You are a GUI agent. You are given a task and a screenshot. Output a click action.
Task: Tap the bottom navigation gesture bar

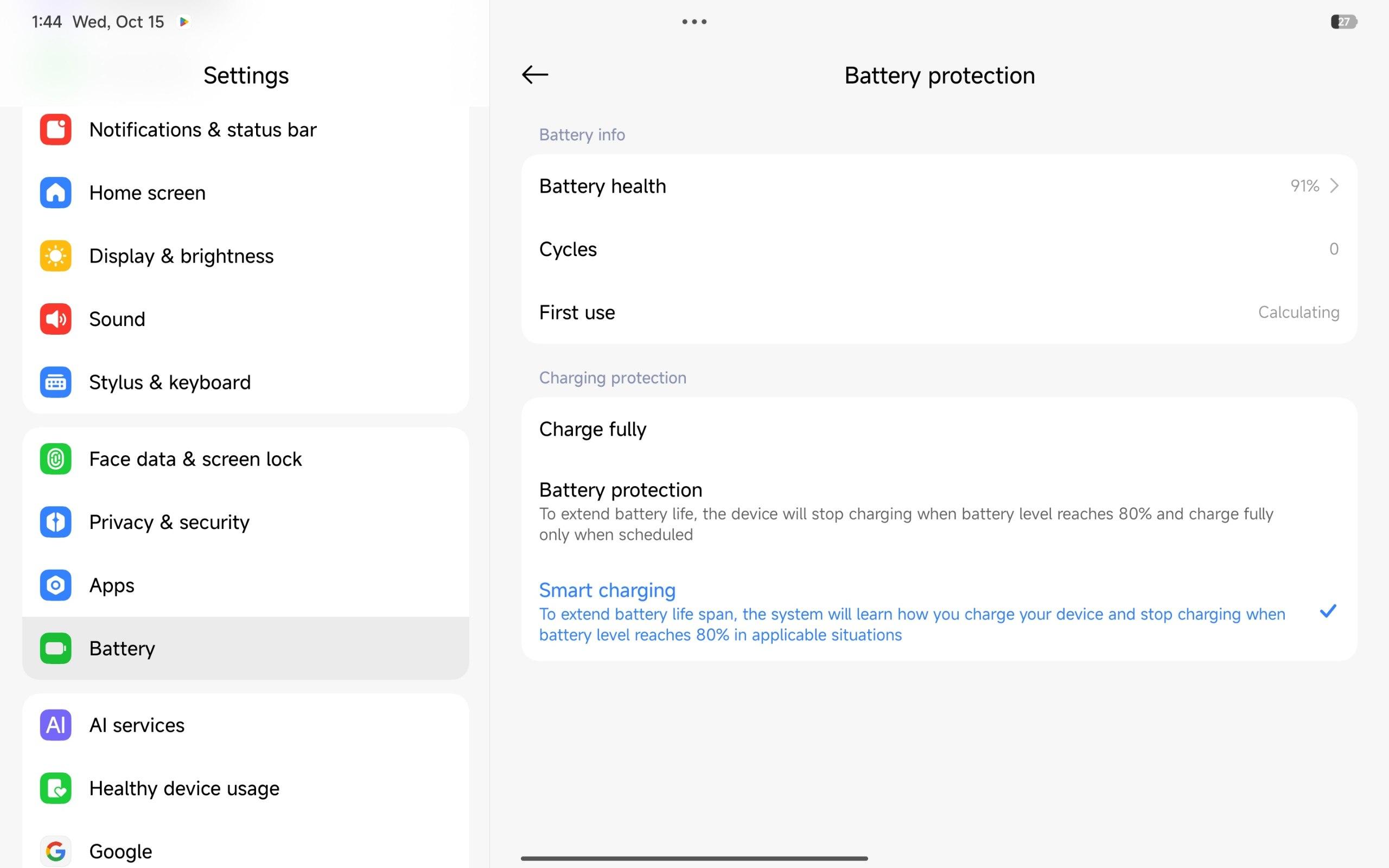pos(694,858)
